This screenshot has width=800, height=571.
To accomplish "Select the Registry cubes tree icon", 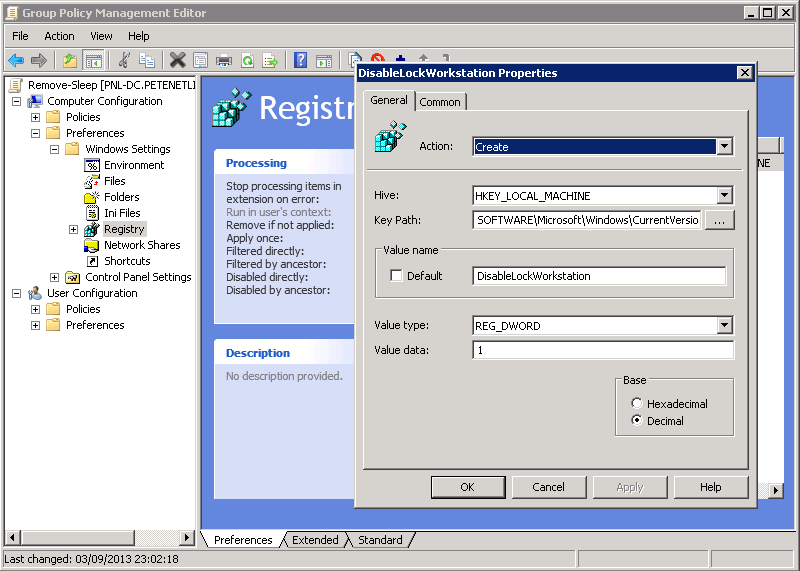I will (92, 229).
